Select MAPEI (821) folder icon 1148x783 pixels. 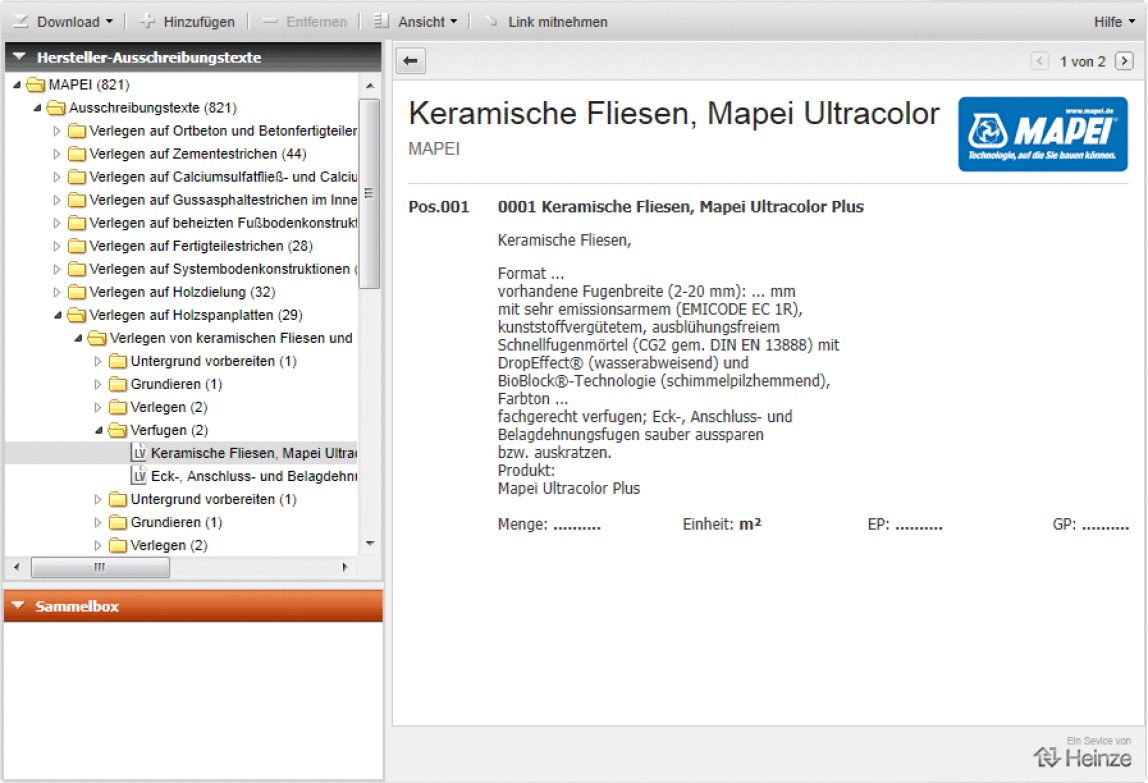(35, 85)
